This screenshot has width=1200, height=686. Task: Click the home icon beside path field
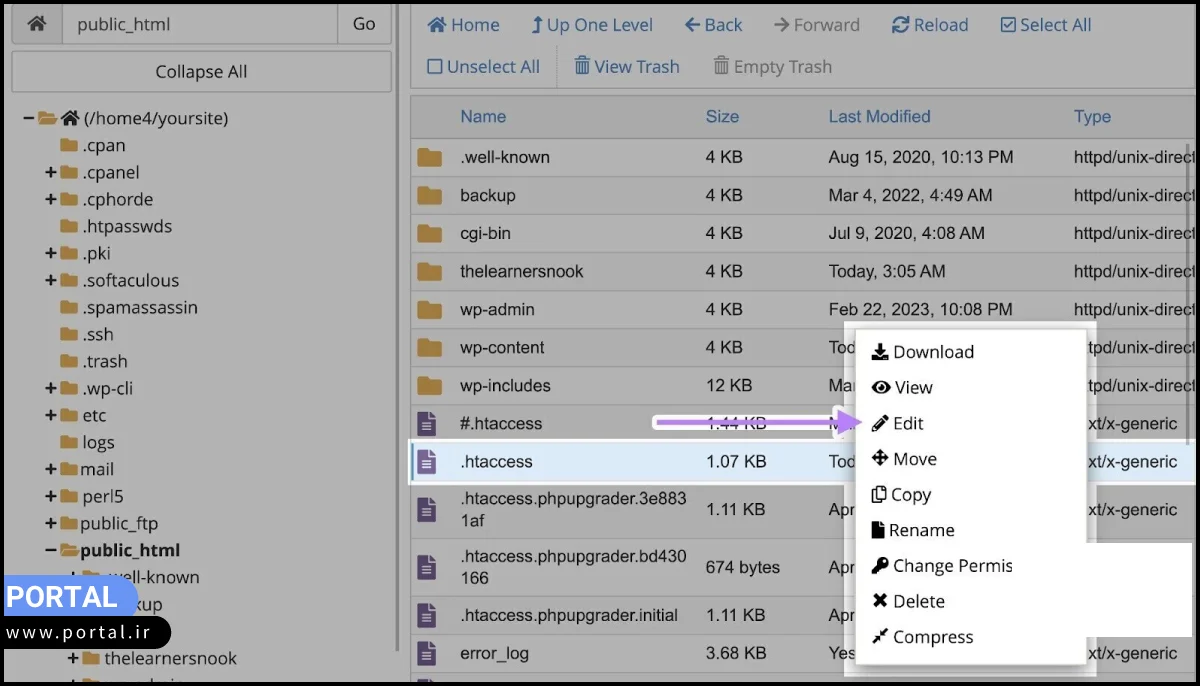(36, 24)
